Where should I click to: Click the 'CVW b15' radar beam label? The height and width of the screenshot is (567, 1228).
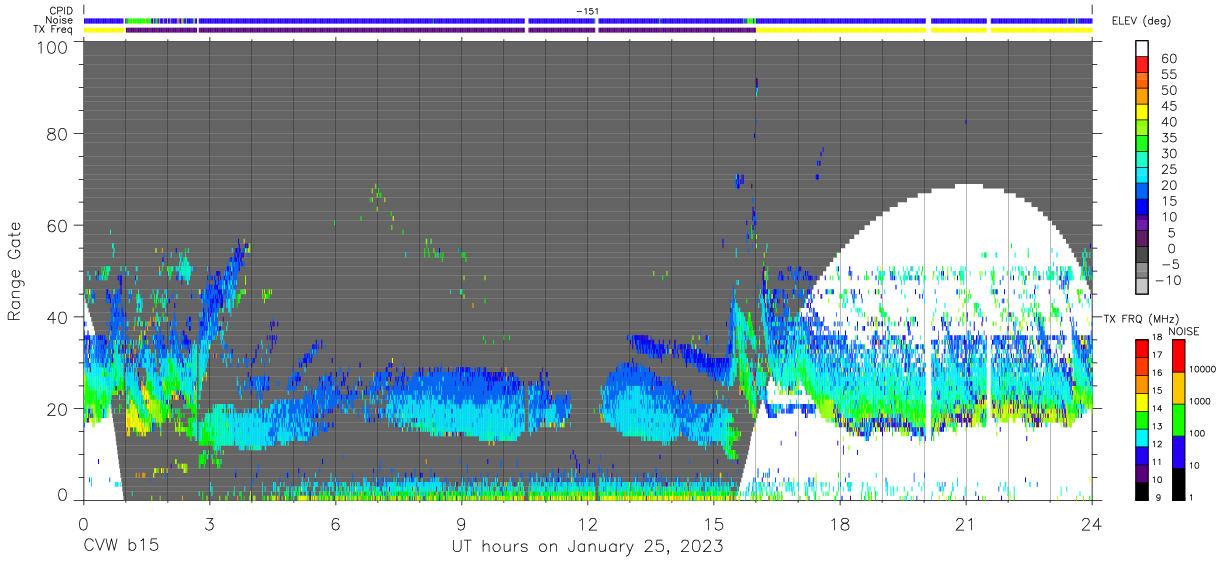pyautogui.click(x=121, y=547)
